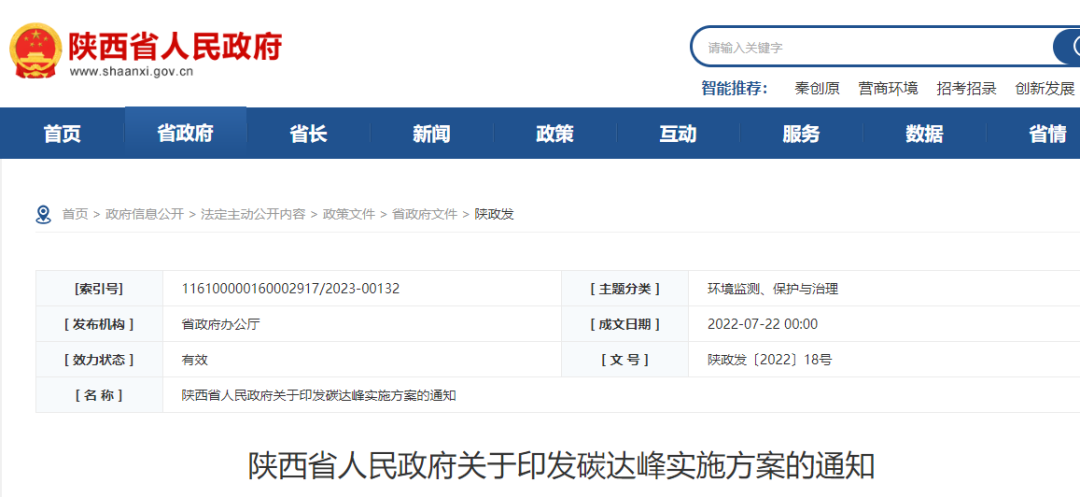This screenshot has height=497, width=1080.
Task: Go to 首页 in the breadcrumb
Action: click(x=75, y=215)
